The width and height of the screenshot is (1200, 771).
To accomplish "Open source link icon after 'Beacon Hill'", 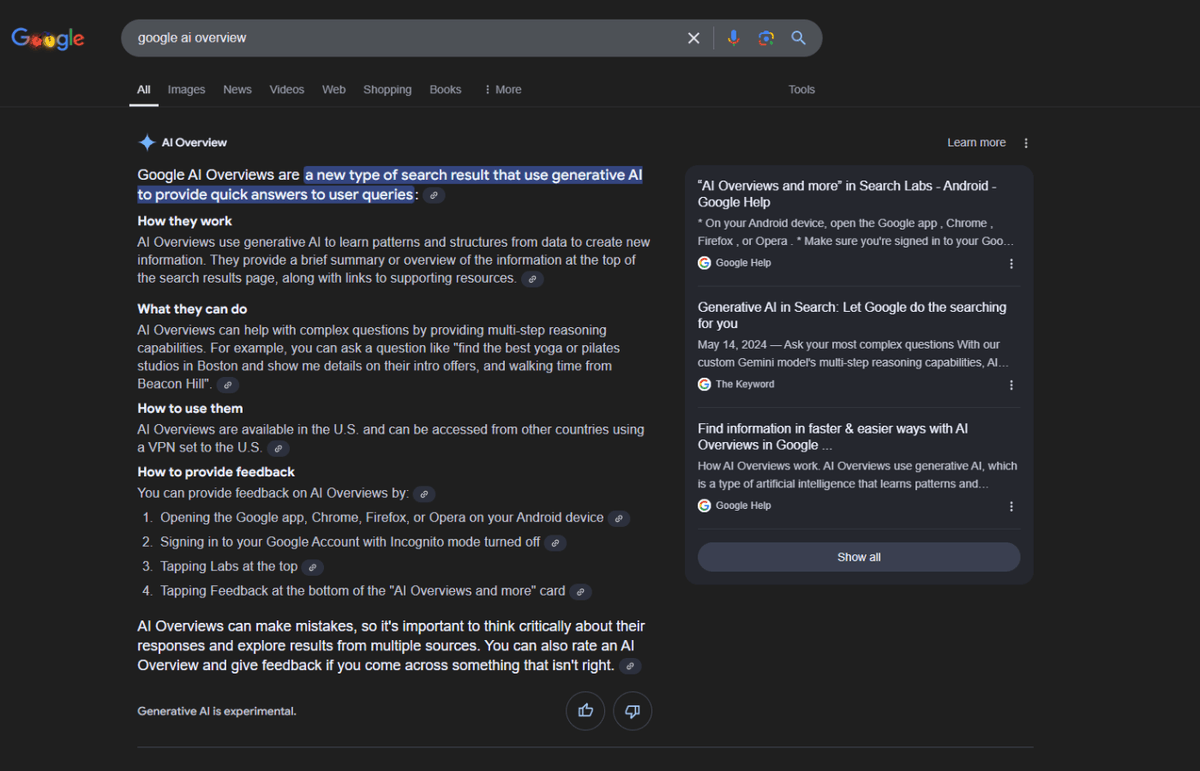I will 228,385.
